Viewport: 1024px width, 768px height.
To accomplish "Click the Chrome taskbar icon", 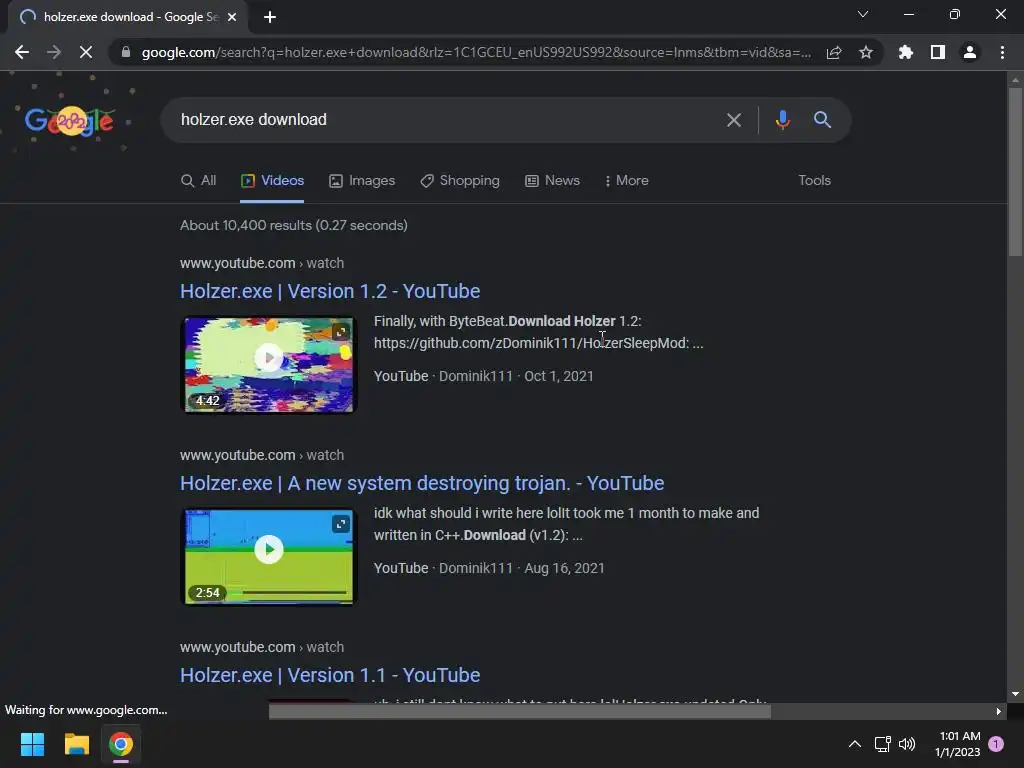I will 121,744.
